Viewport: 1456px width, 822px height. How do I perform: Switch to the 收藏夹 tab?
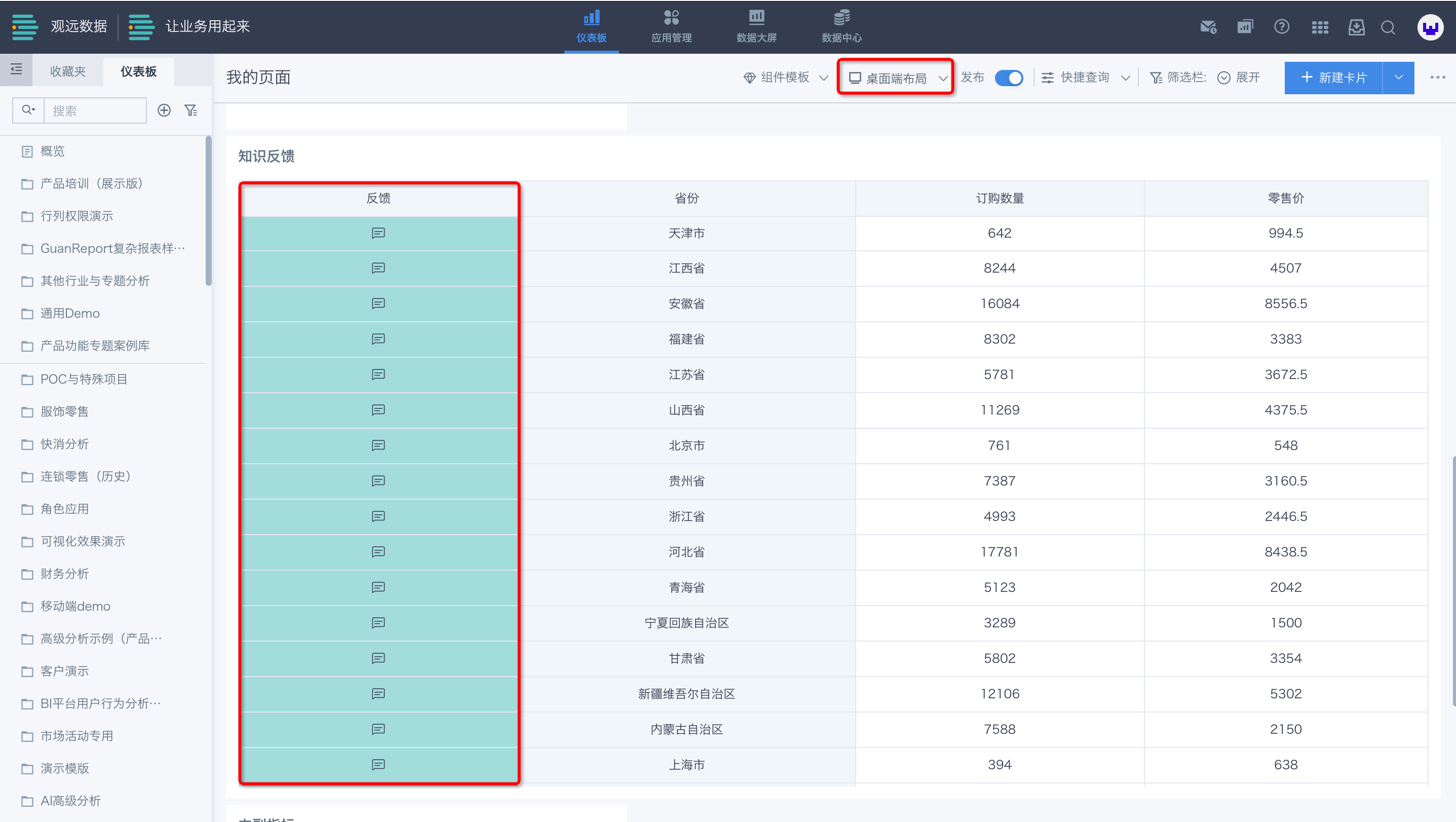(68, 71)
